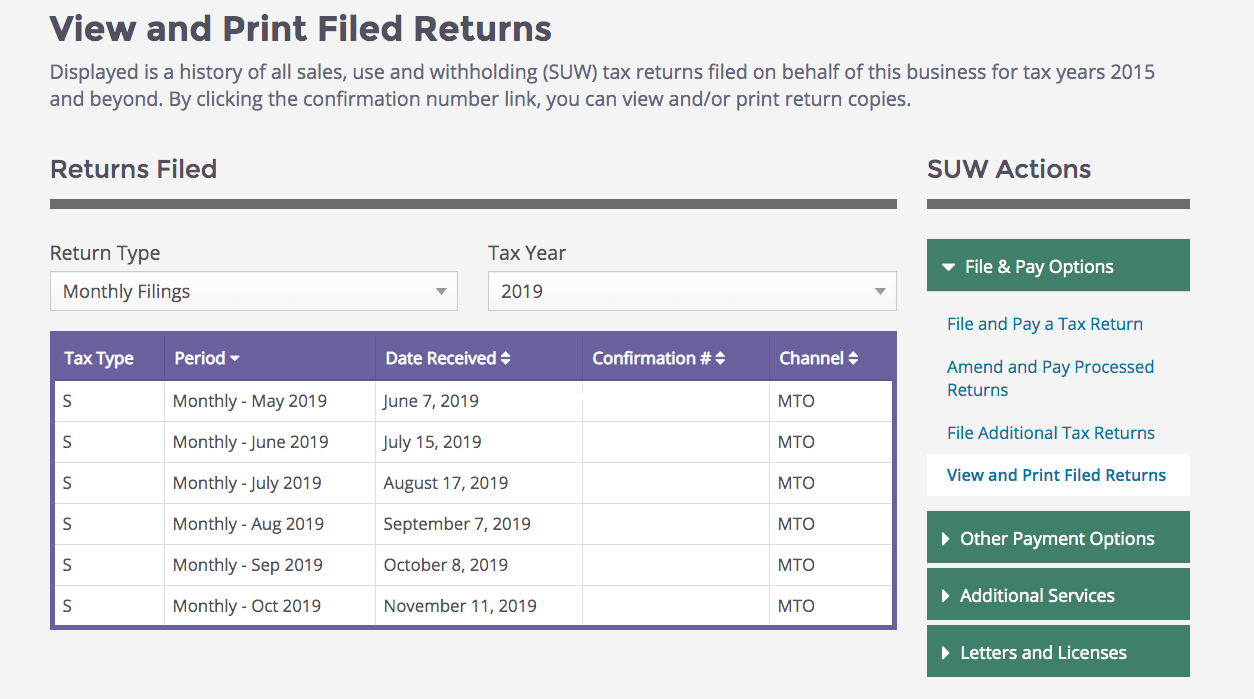The width and height of the screenshot is (1254, 699).
Task: Sort table by Confirmation # column
Action: pyautogui.click(x=659, y=358)
